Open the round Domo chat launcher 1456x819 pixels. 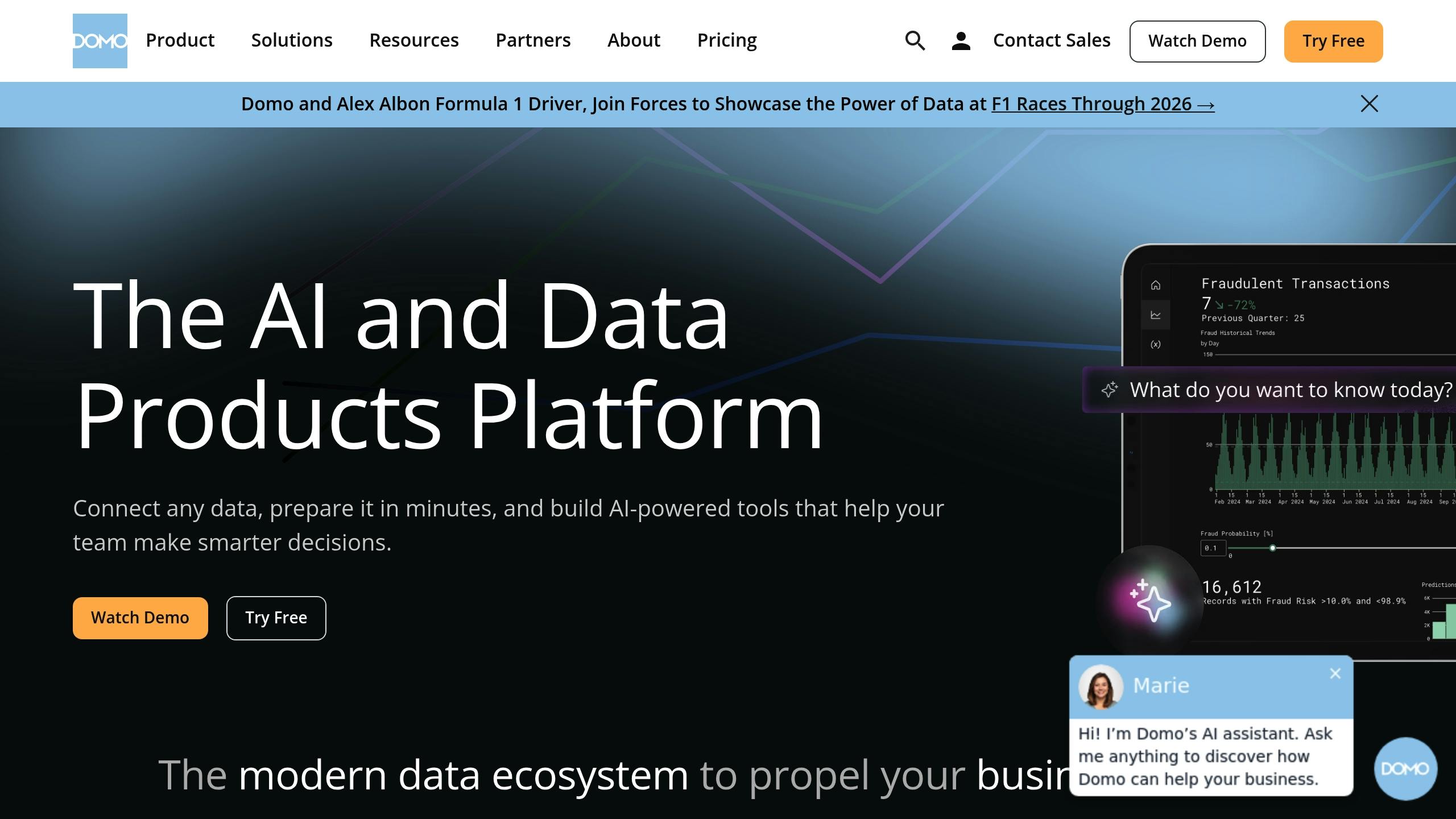pos(1405,768)
